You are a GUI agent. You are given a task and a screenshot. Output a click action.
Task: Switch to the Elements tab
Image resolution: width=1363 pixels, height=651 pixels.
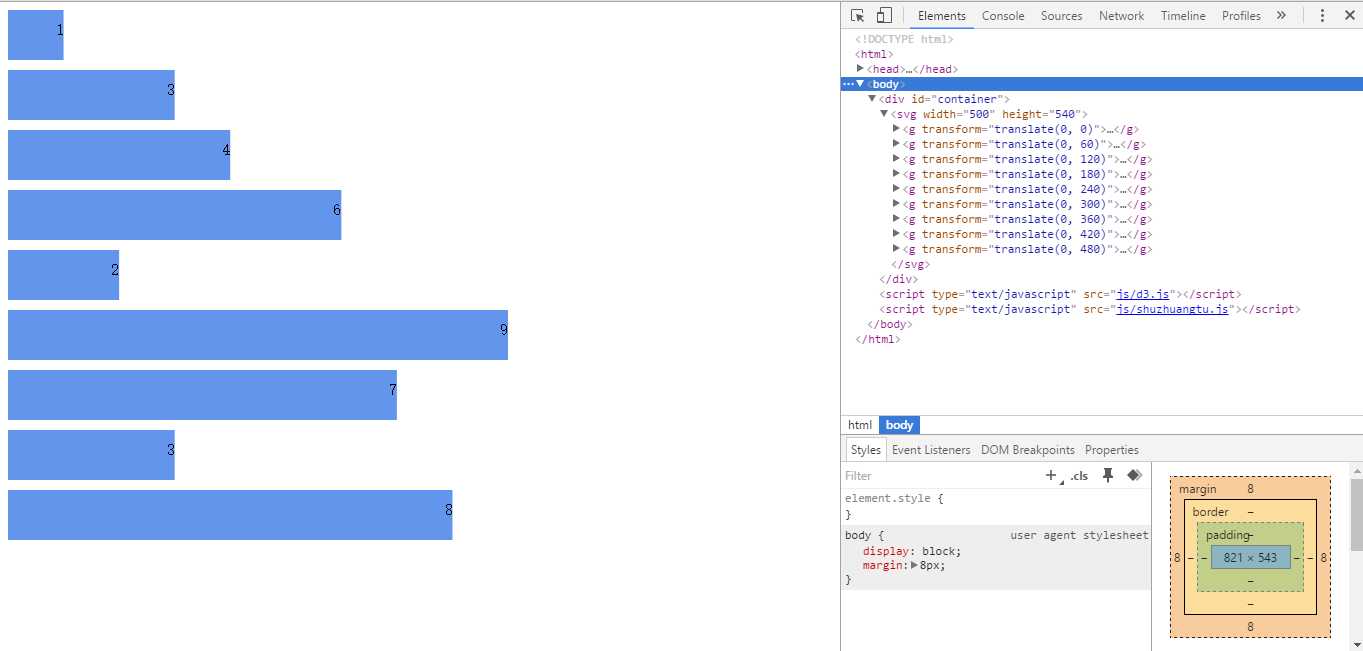[942, 15]
